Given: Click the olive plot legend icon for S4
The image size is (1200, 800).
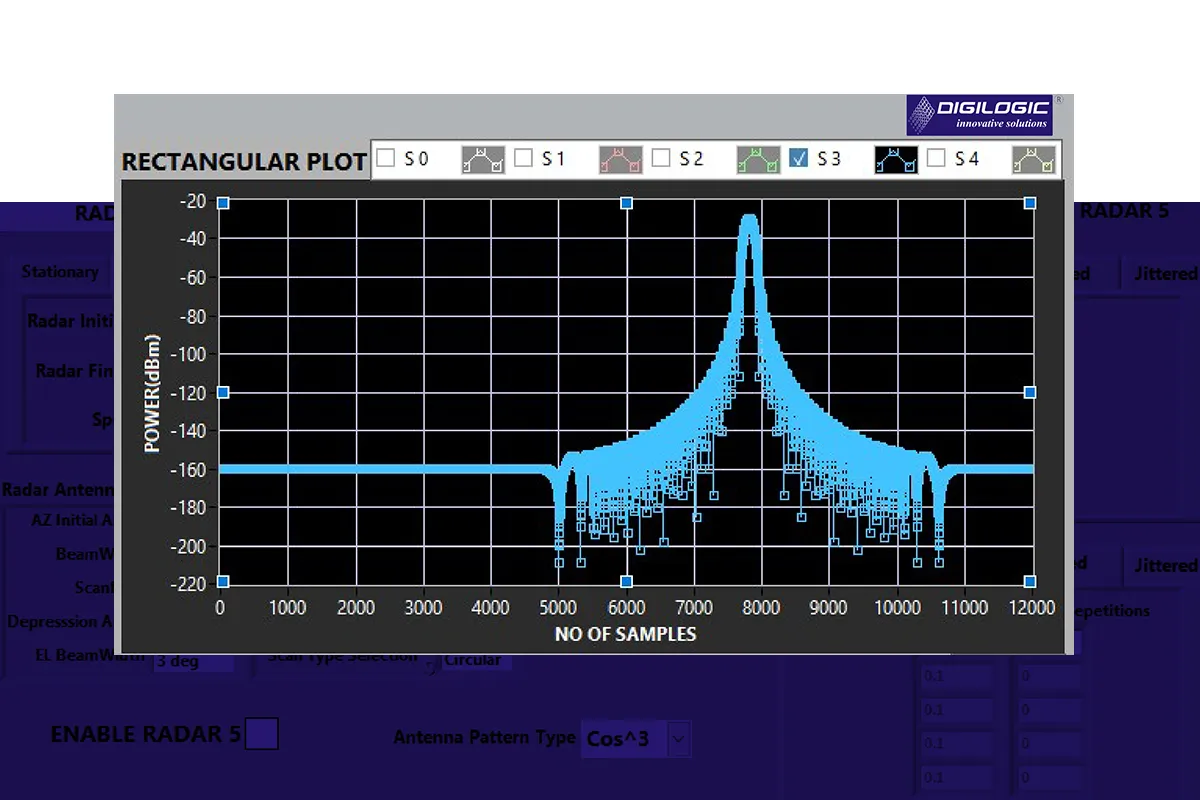Looking at the screenshot, I should point(1033,159).
